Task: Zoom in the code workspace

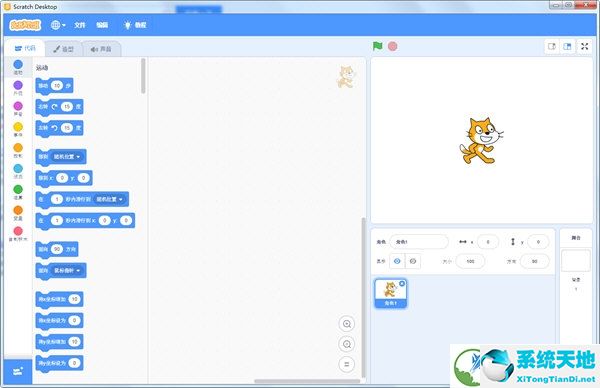Action: [x=347, y=324]
